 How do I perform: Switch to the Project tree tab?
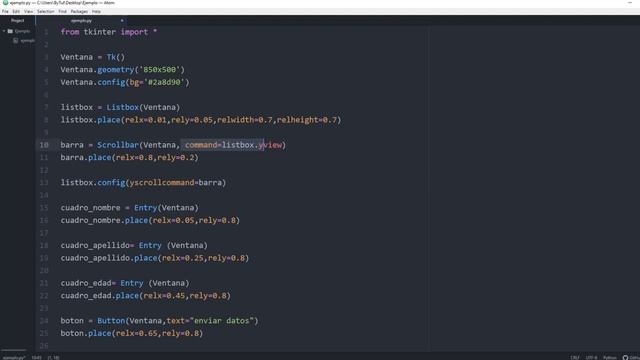pyautogui.click(x=18, y=20)
